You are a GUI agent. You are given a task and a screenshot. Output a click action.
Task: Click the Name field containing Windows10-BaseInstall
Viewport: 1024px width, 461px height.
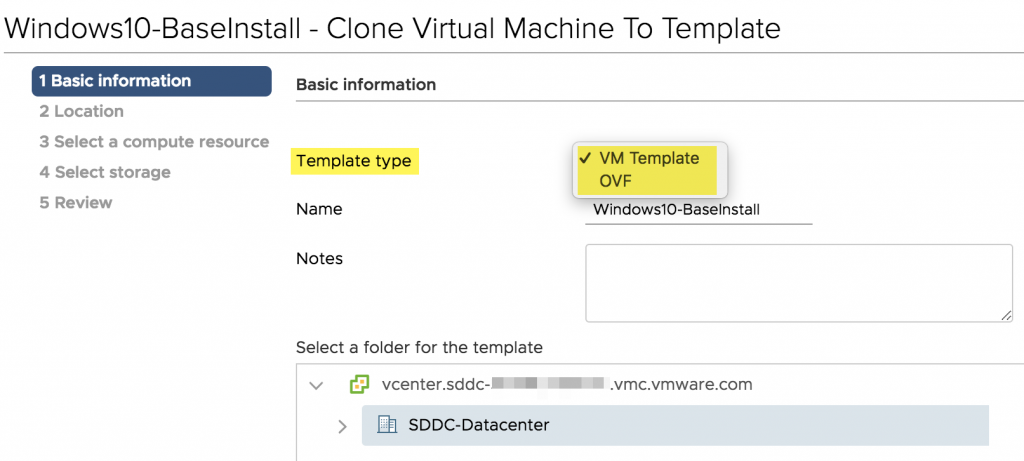(x=698, y=210)
